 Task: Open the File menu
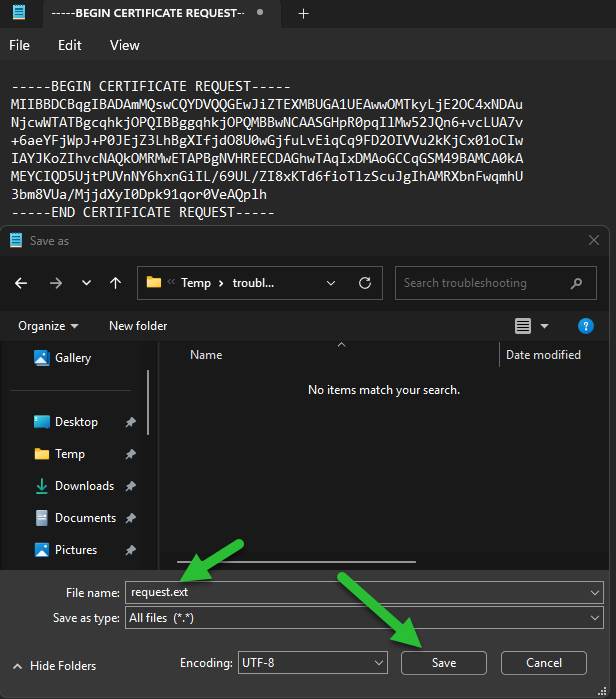(19, 45)
